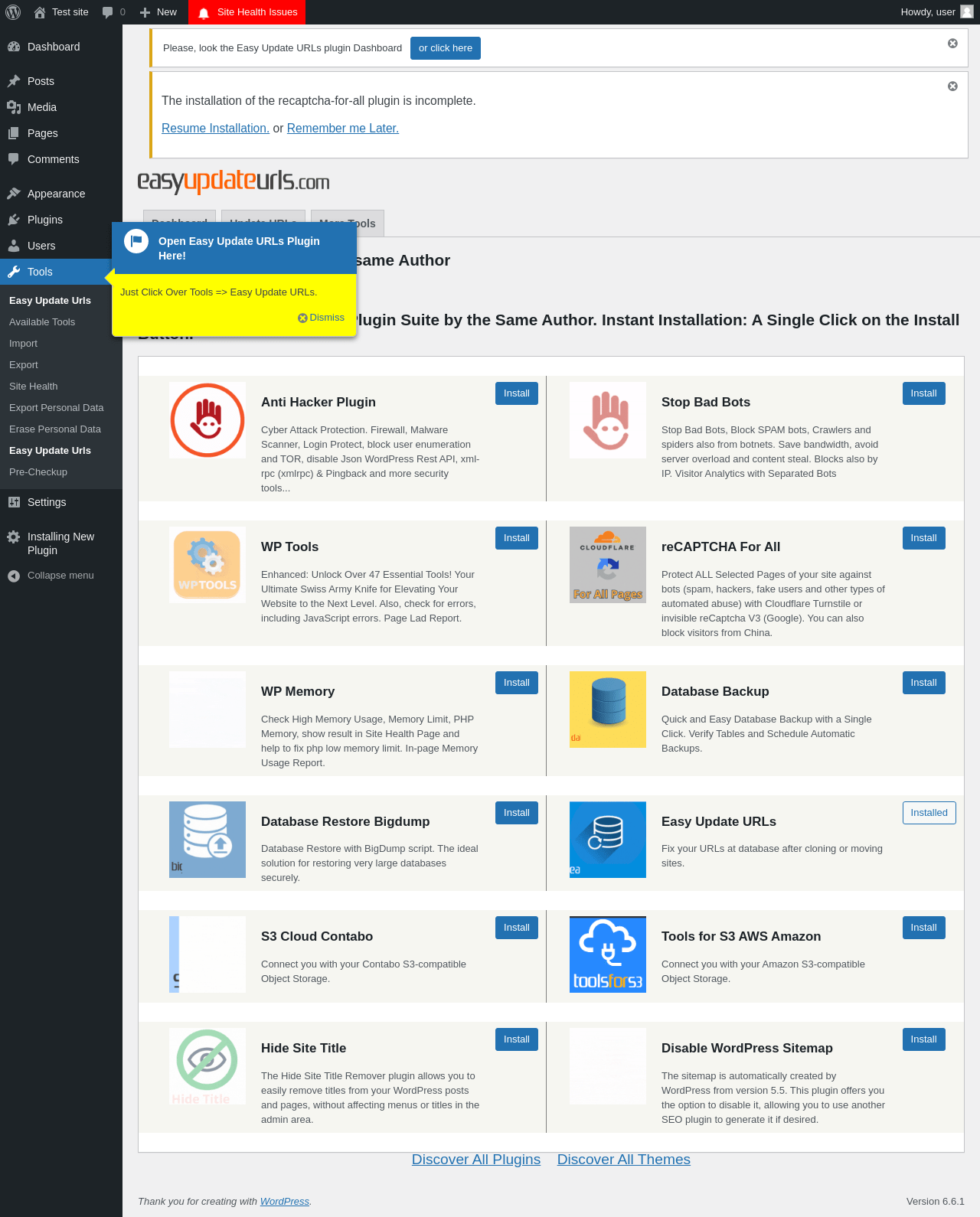The width and height of the screenshot is (980, 1217).
Task: Click the Database Restore Bigdump icon
Action: coord(207,840)
